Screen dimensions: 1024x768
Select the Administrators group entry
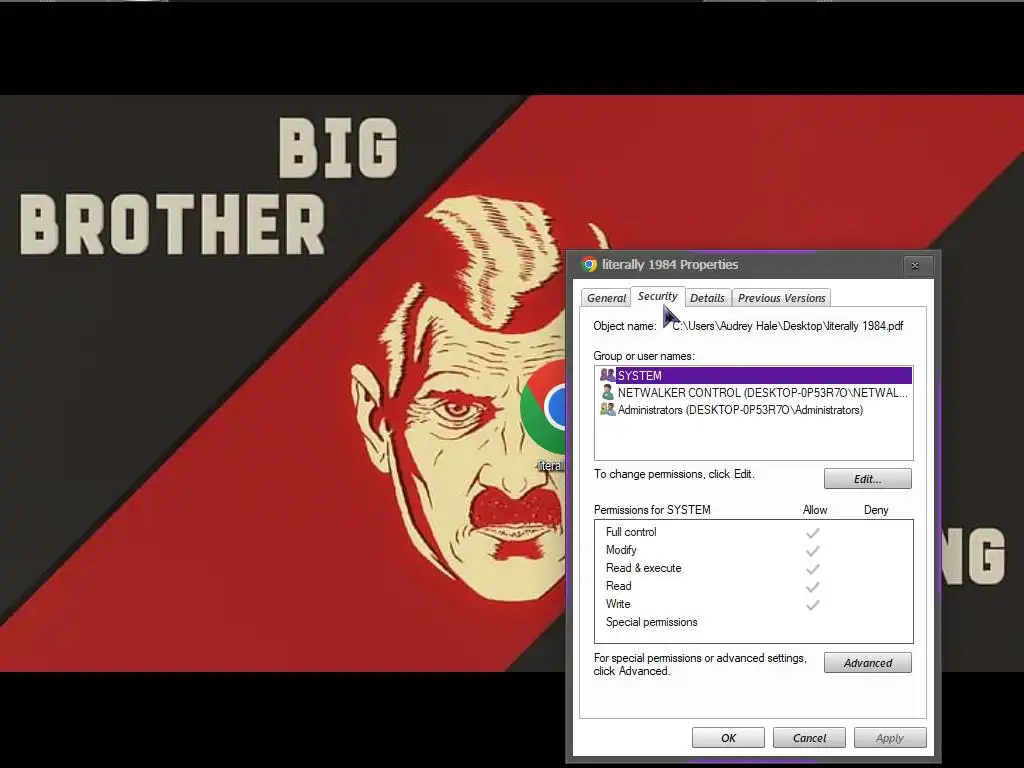point(754,409)
